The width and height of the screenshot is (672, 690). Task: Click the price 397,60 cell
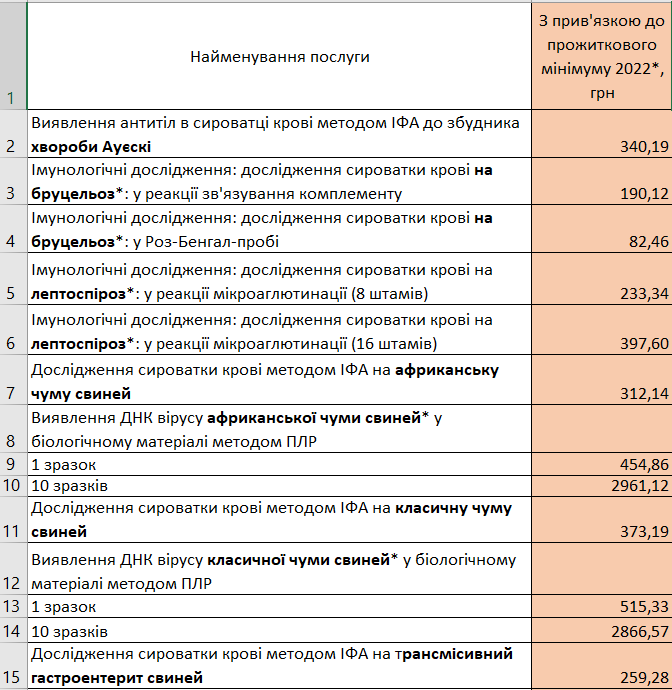click(601, 332)
